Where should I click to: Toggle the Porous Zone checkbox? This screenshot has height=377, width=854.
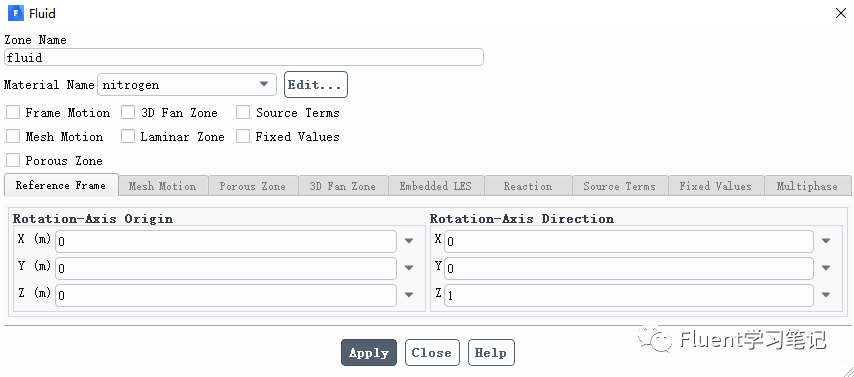(x=13, y=161)
